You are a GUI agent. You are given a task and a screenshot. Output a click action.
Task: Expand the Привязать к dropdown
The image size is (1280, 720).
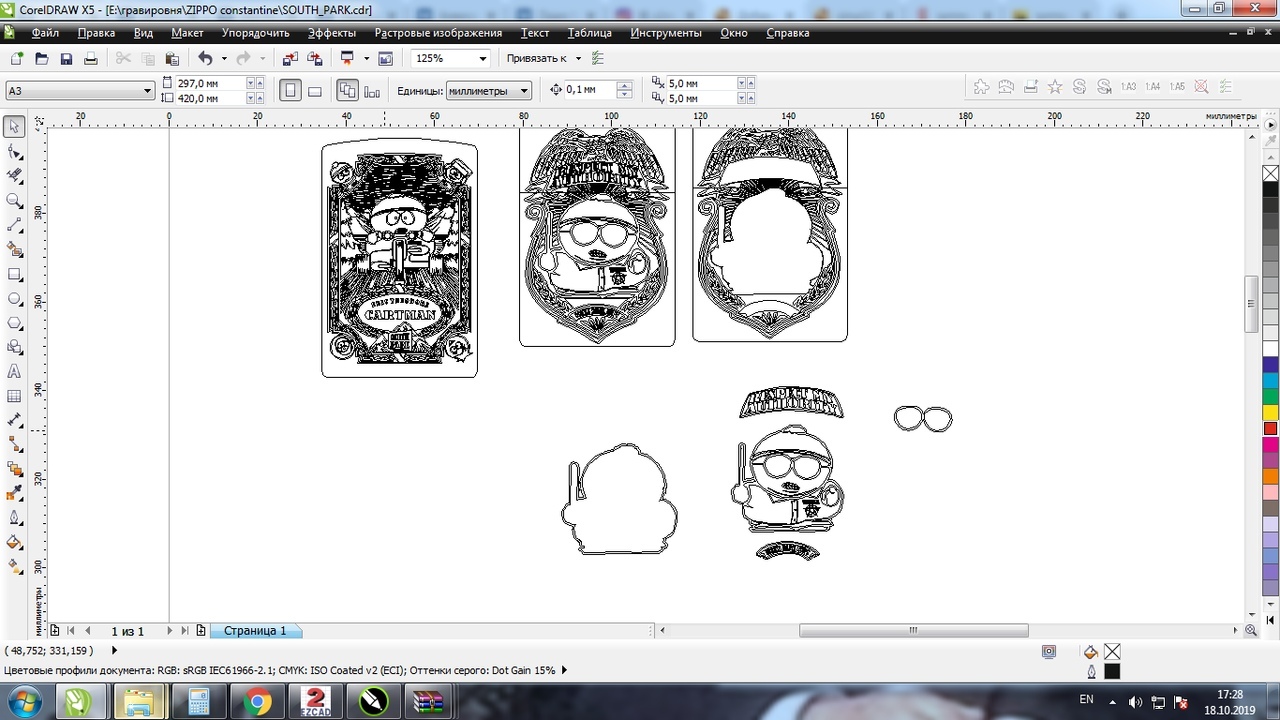point(578,59)
